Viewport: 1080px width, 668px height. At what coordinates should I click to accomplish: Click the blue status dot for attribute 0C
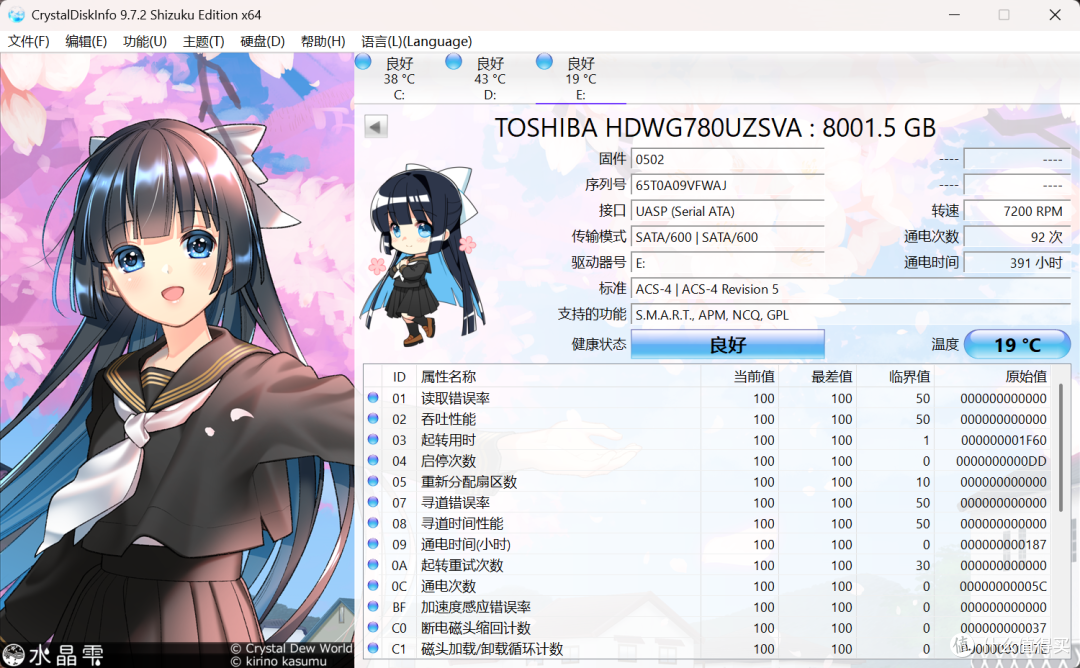(x=373, y=585)
